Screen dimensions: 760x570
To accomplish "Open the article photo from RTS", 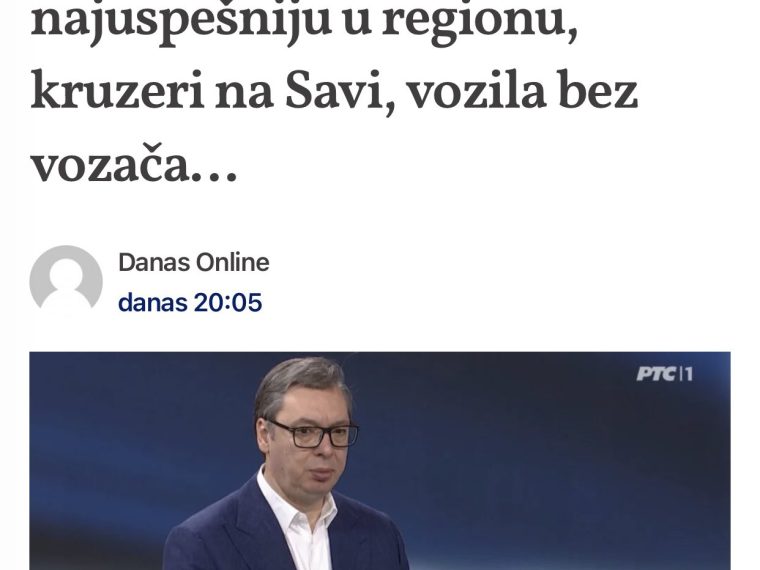I will point(380,461).
